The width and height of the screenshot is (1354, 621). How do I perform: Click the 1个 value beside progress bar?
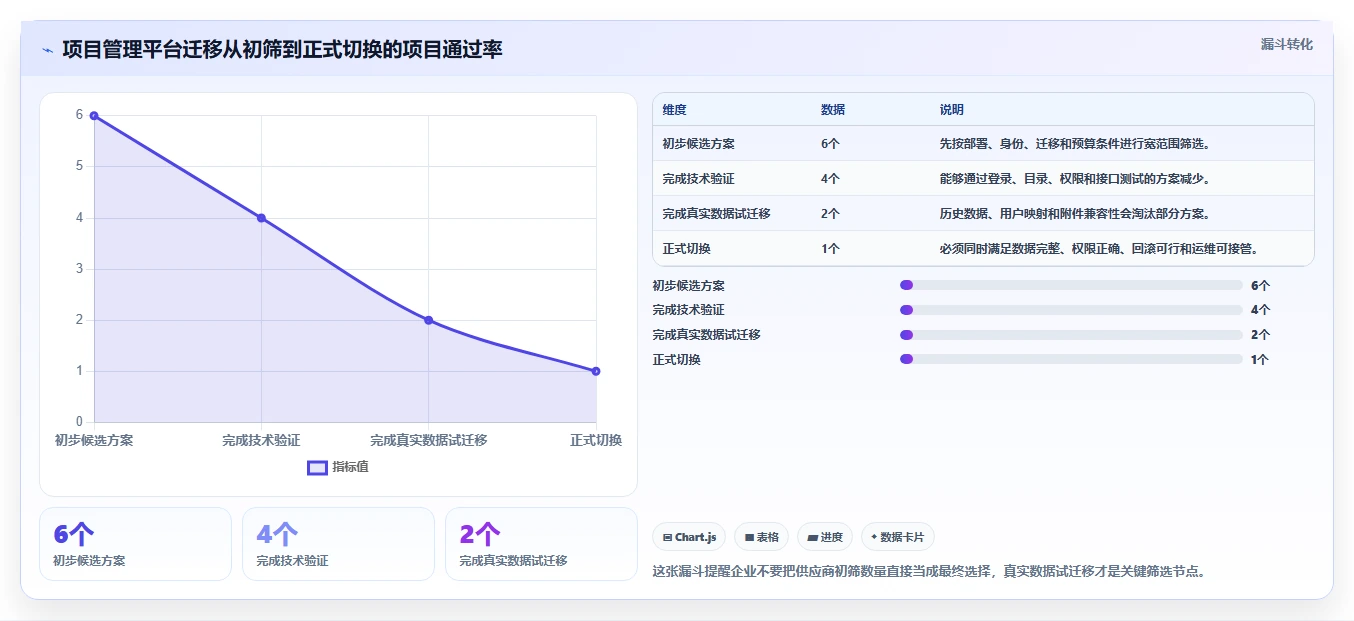click(x=1260, y=359)
